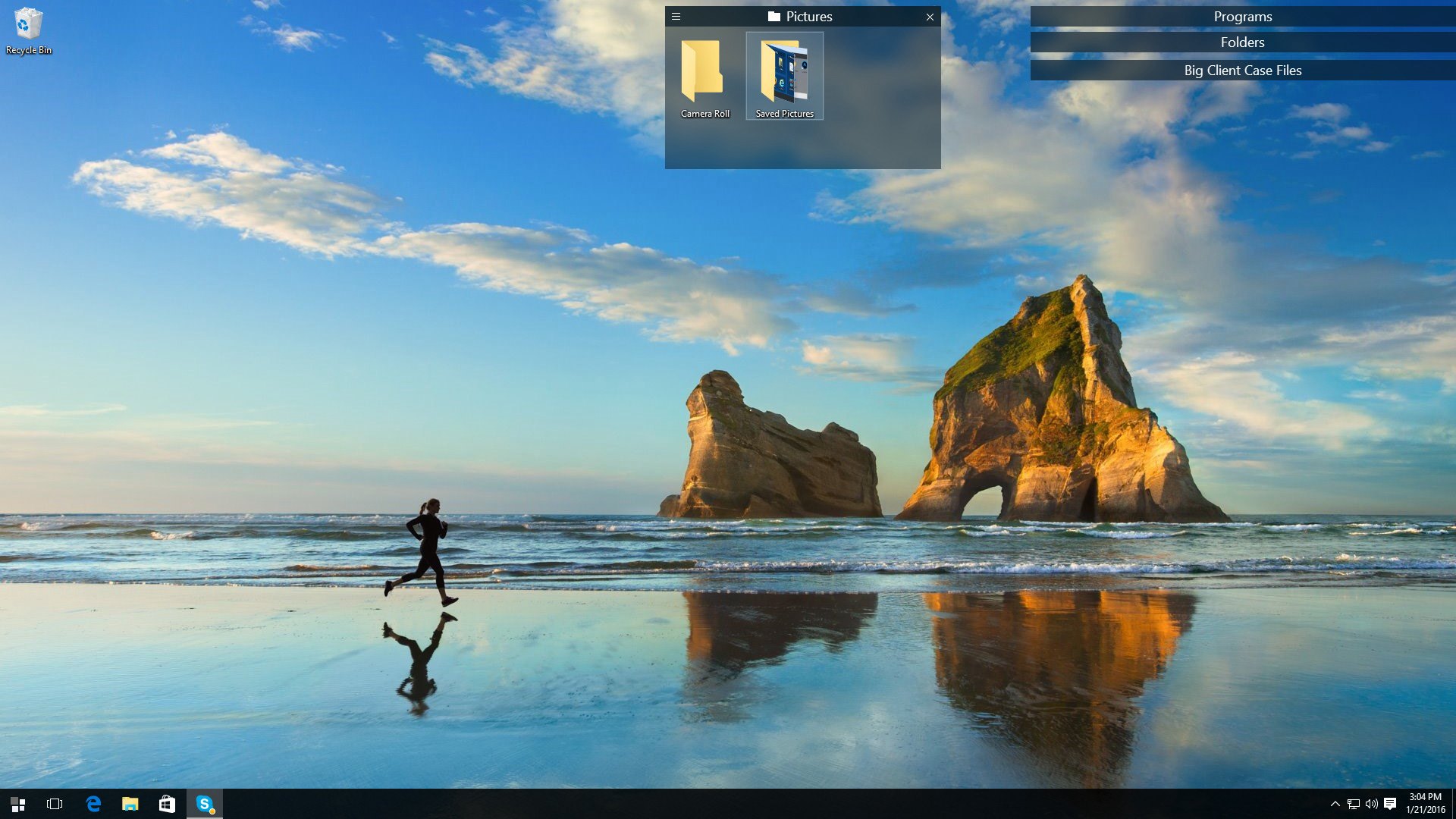
Task: Open the Saved Pictures folder
Action: [x=784, y=76]
